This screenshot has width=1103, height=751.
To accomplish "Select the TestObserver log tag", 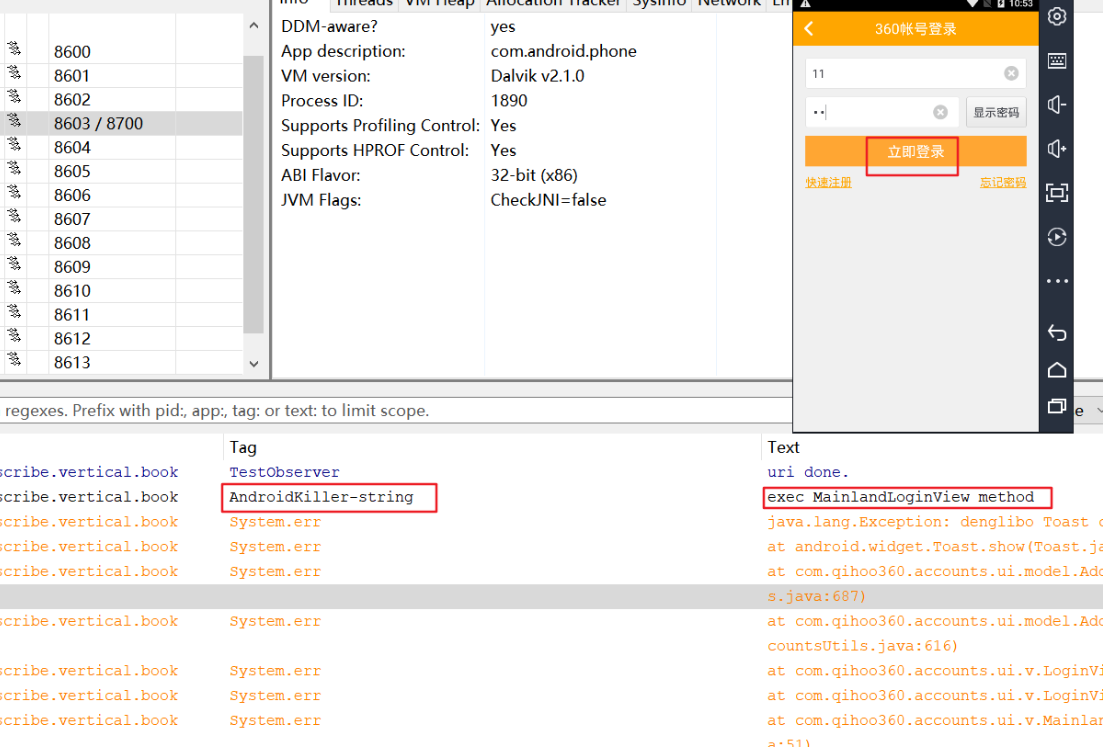I will tap(284, 472).
